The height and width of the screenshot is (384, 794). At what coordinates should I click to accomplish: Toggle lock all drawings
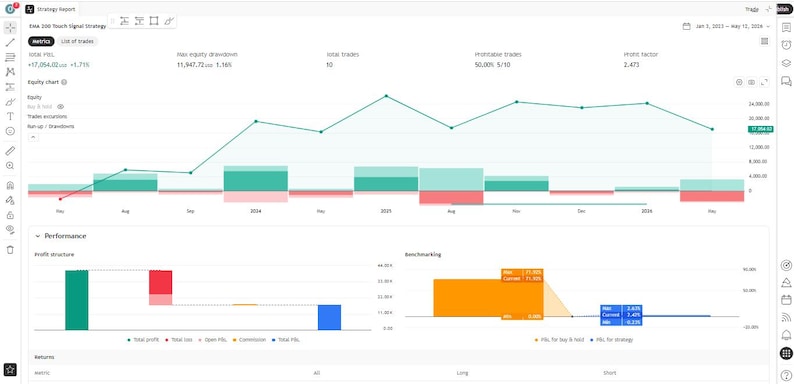(10, 215)
